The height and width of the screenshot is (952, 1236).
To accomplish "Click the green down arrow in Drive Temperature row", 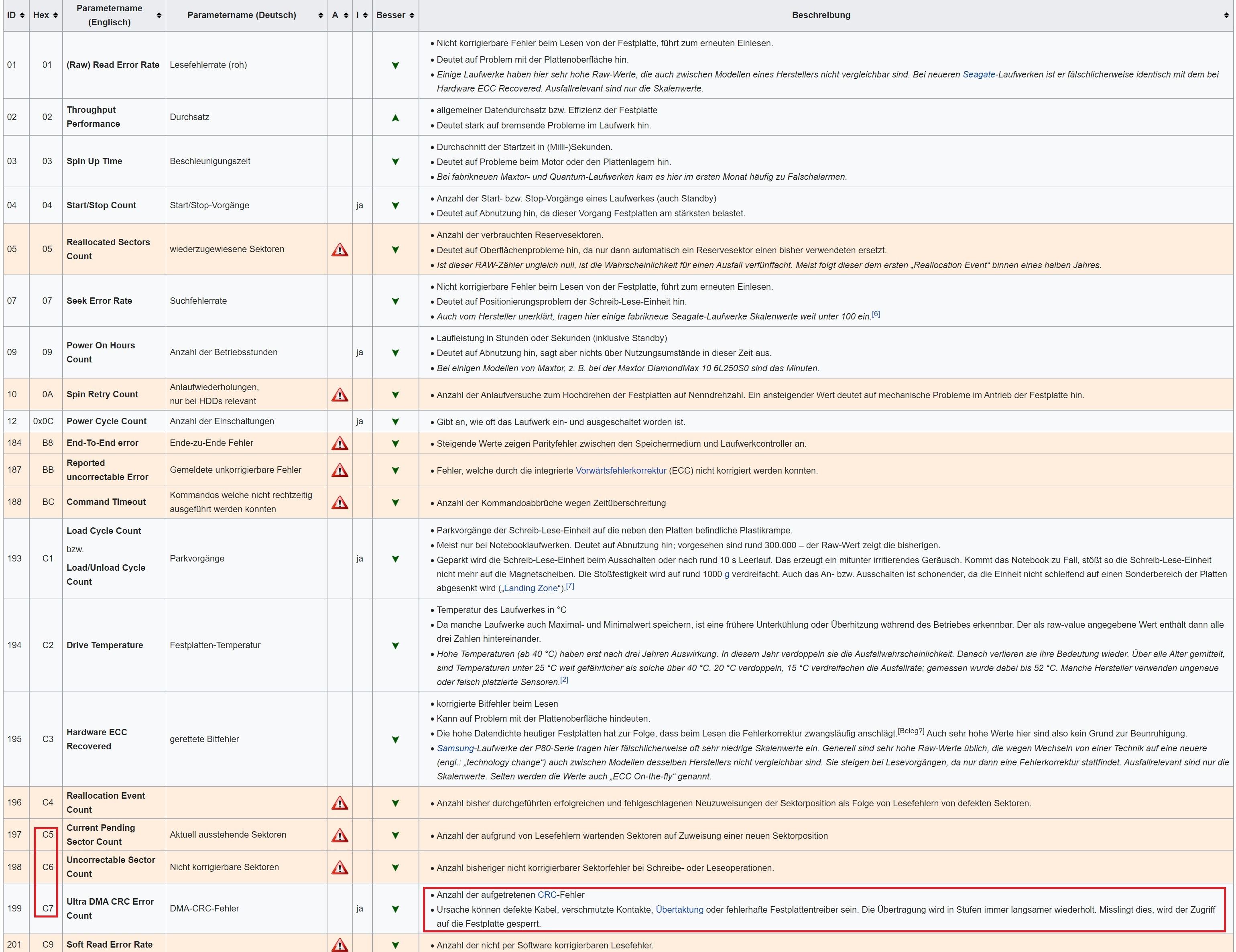I will [396, 645].
